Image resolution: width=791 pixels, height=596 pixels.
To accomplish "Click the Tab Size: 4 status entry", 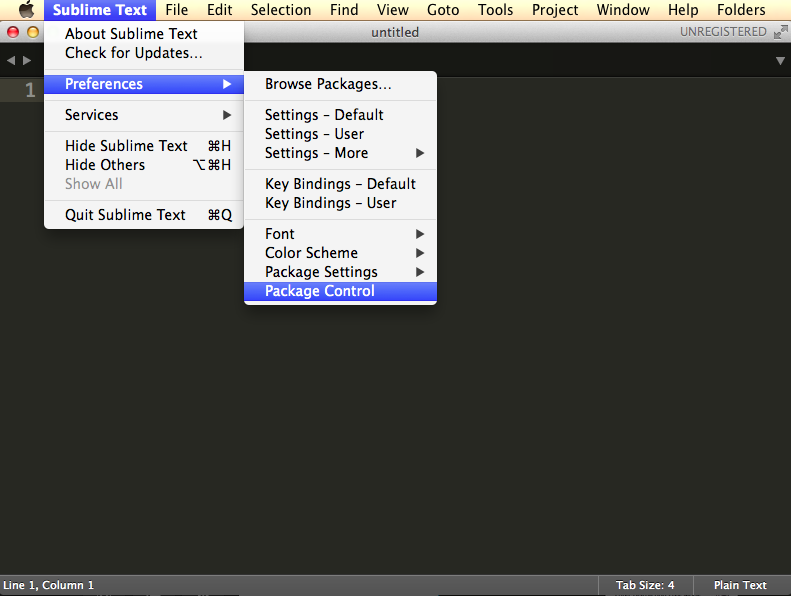I will (645, 585).
